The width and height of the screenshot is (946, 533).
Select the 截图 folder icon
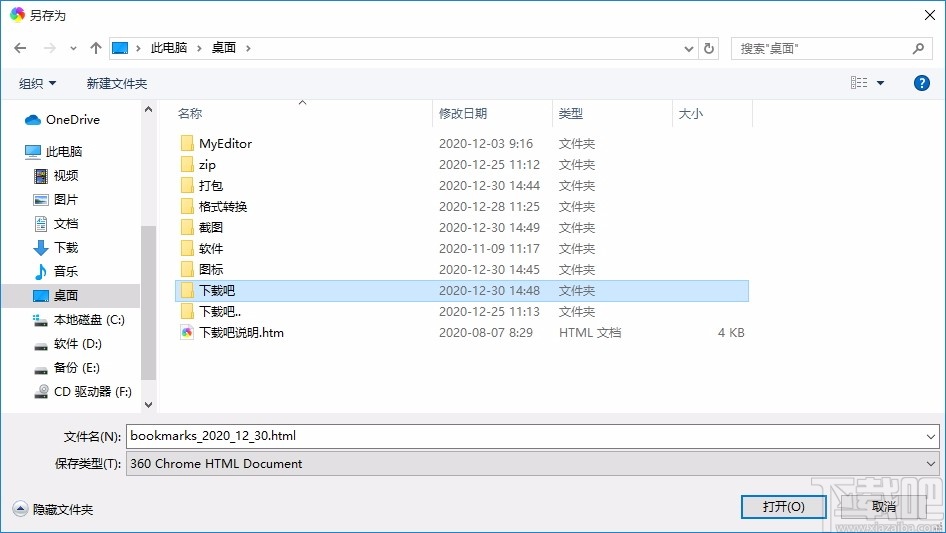pos(188,227)
